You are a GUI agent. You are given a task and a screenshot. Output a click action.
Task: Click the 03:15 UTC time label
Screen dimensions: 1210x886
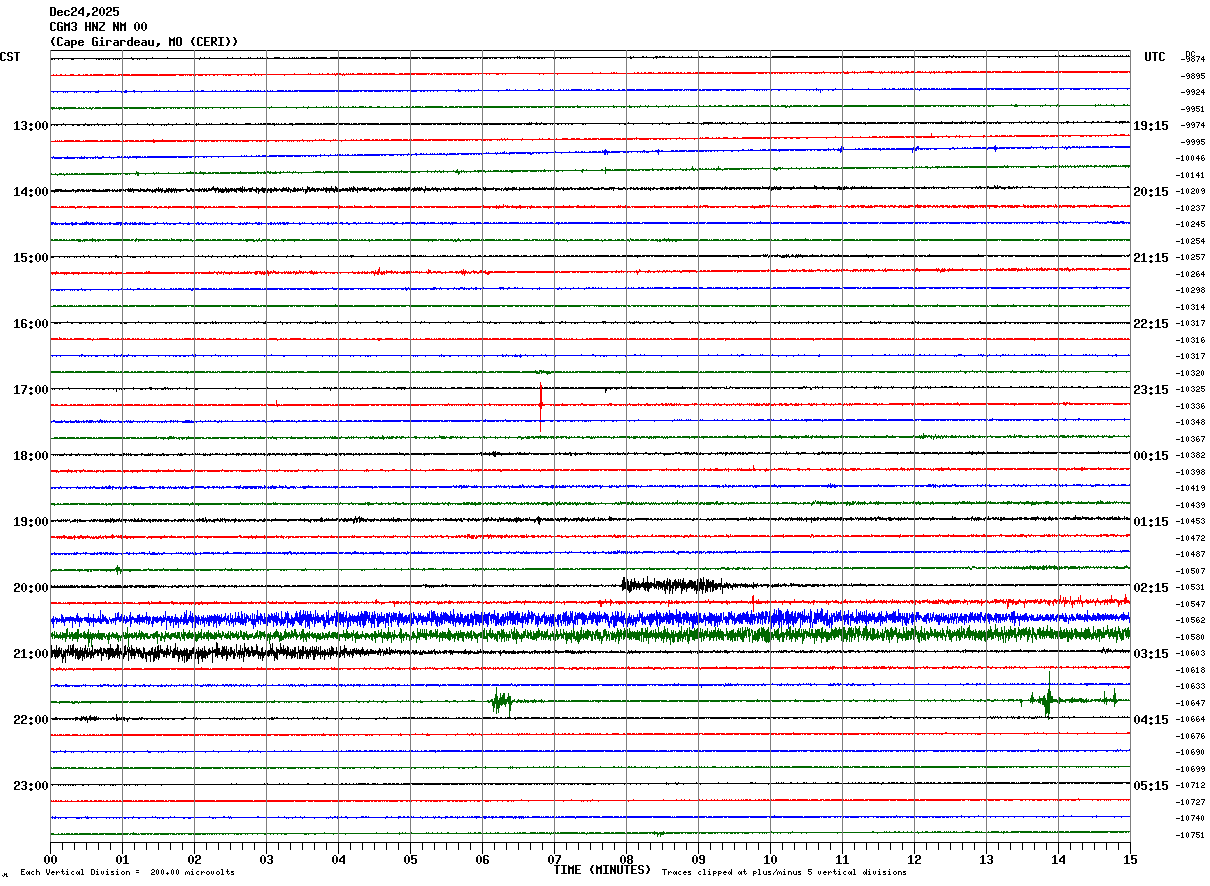[x=1151, y=654]
